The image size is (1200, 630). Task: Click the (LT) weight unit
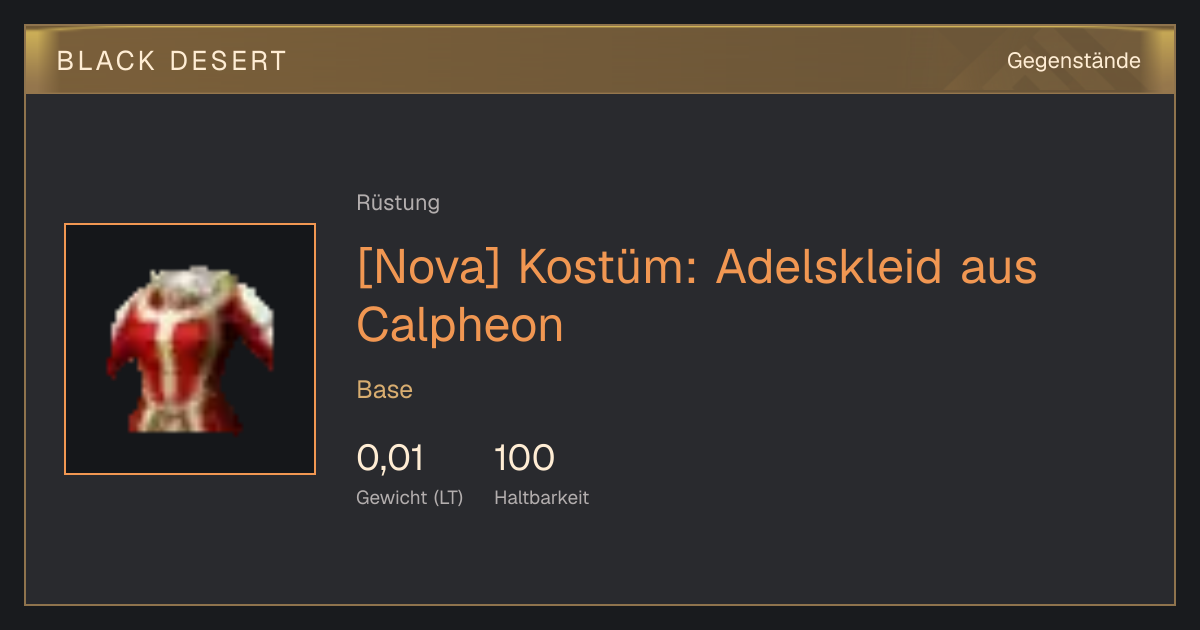point(448,498)
